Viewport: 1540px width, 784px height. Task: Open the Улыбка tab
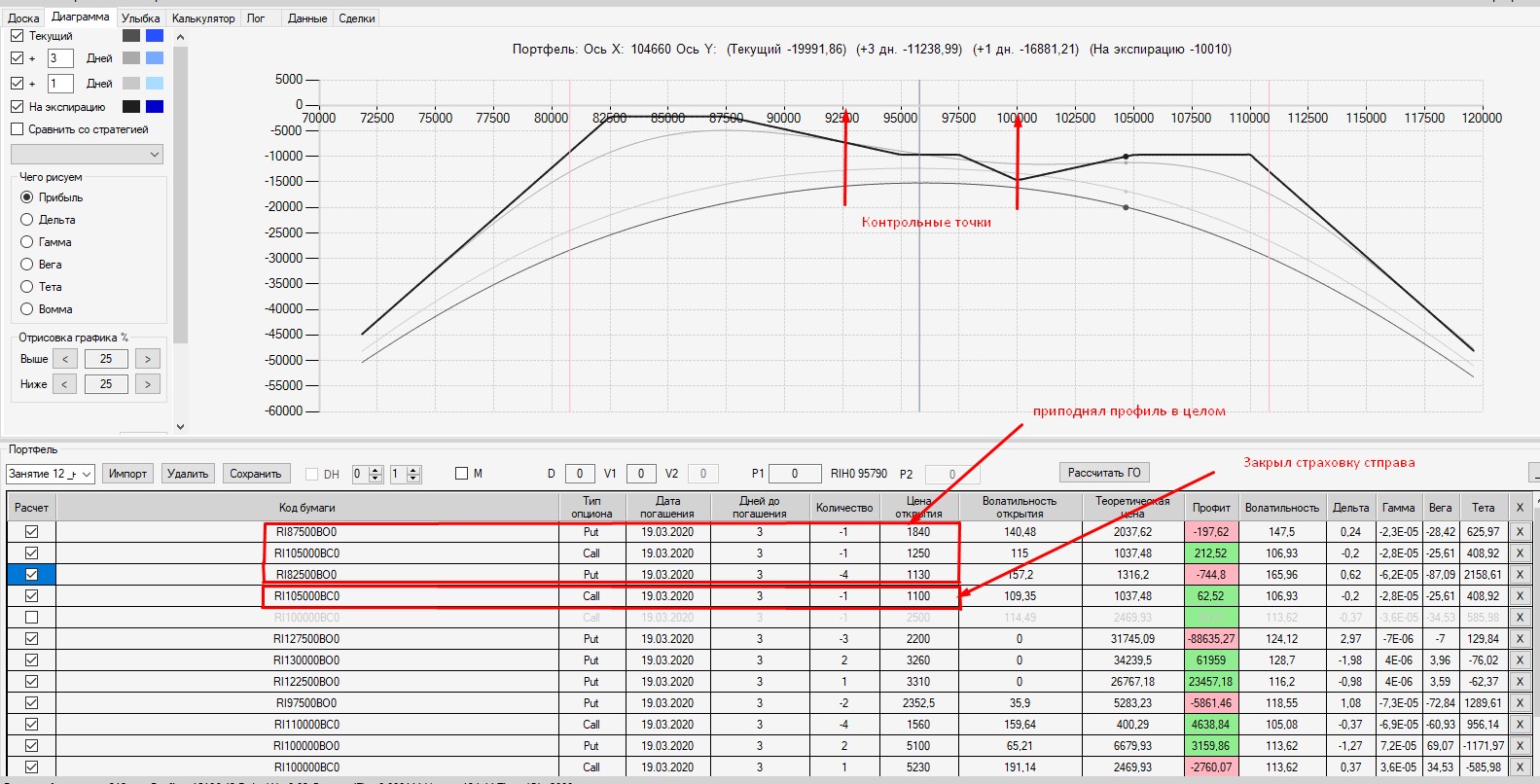tap(141, 18)
